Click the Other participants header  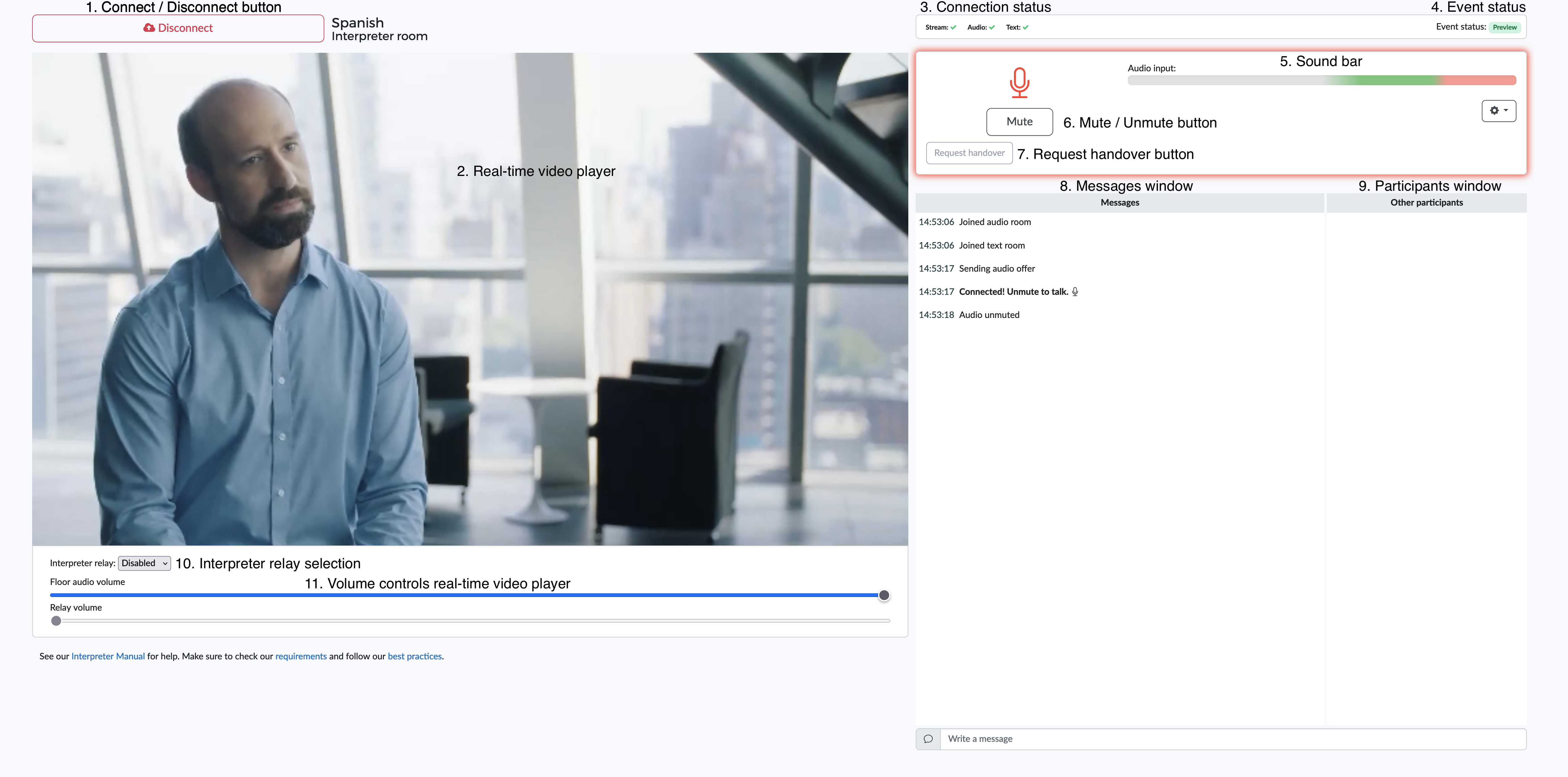[1426, 203]
